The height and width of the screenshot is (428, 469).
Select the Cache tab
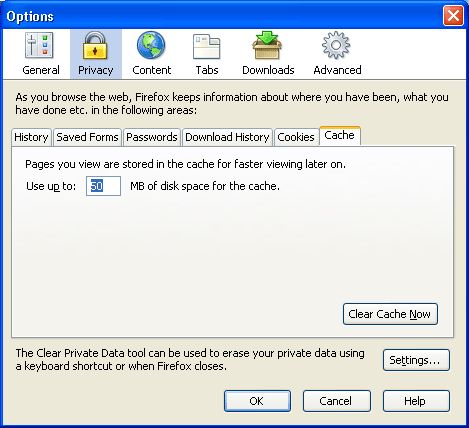coord(340,136)
